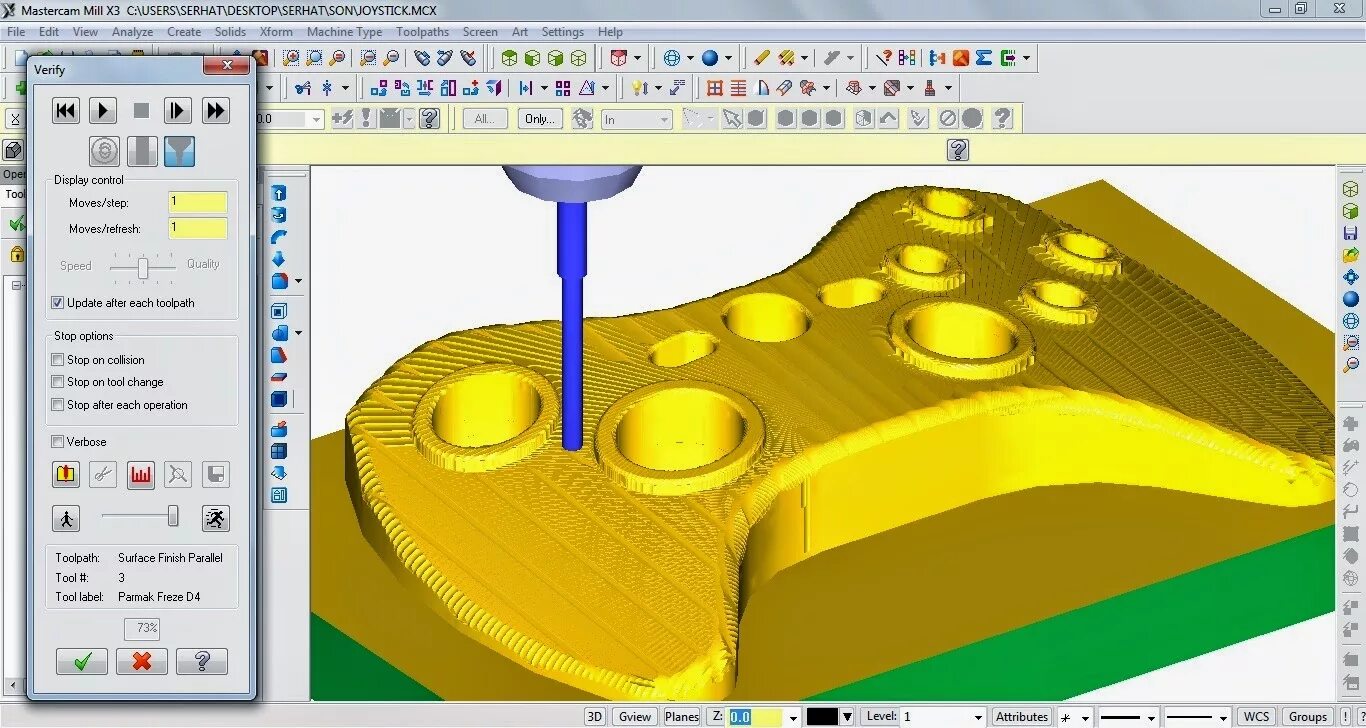Open the Settings menu
The image size is (1366, 728).
(563, 32)
